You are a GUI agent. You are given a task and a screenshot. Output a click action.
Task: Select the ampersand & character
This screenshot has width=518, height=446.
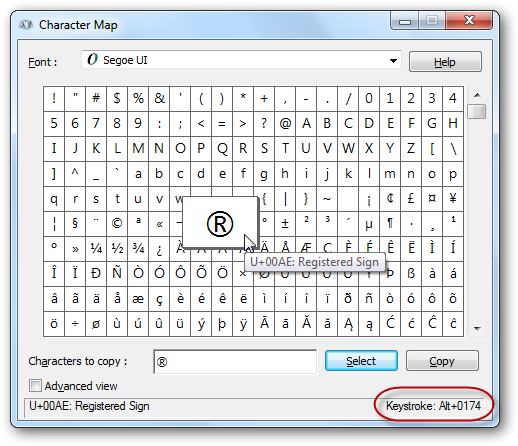pyautogui.click(x=159, y=99)
